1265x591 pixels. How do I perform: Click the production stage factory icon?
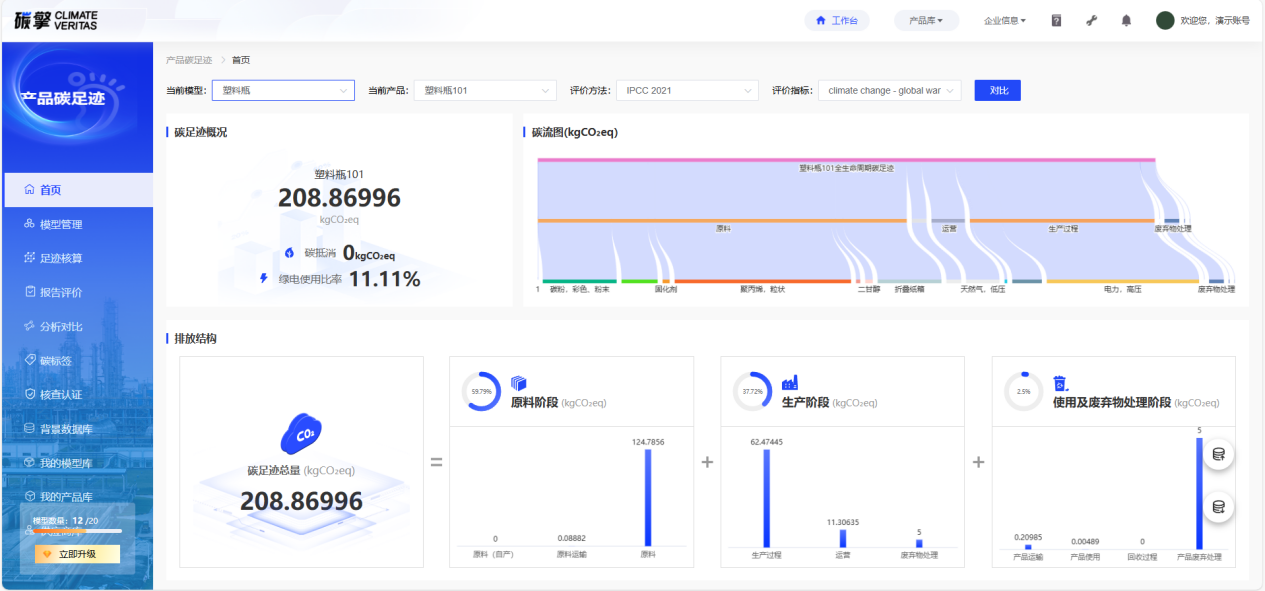(789, 383)
